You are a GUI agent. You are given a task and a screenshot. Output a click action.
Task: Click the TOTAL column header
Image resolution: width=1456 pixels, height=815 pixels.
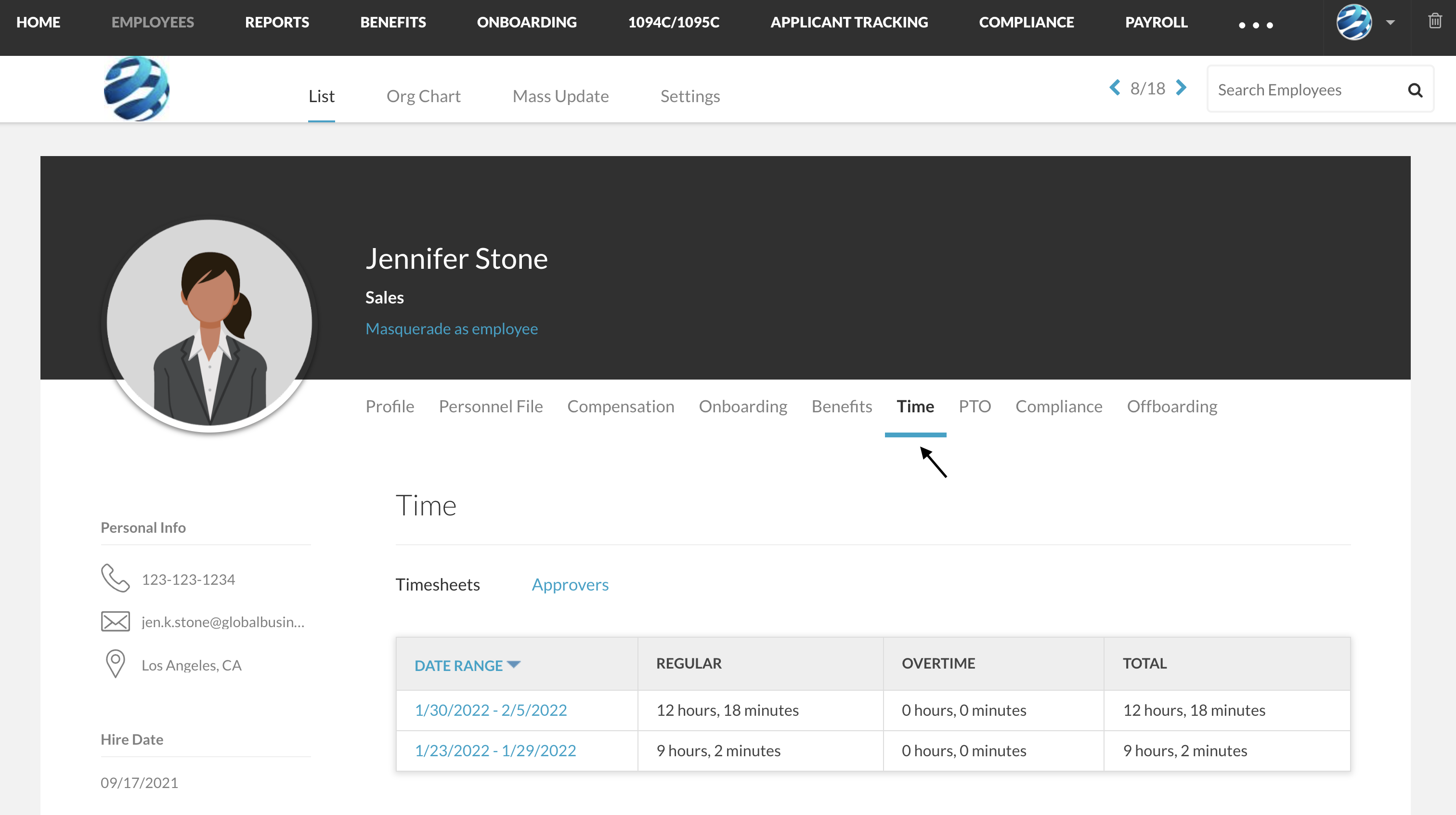[x=1144, y=663]
